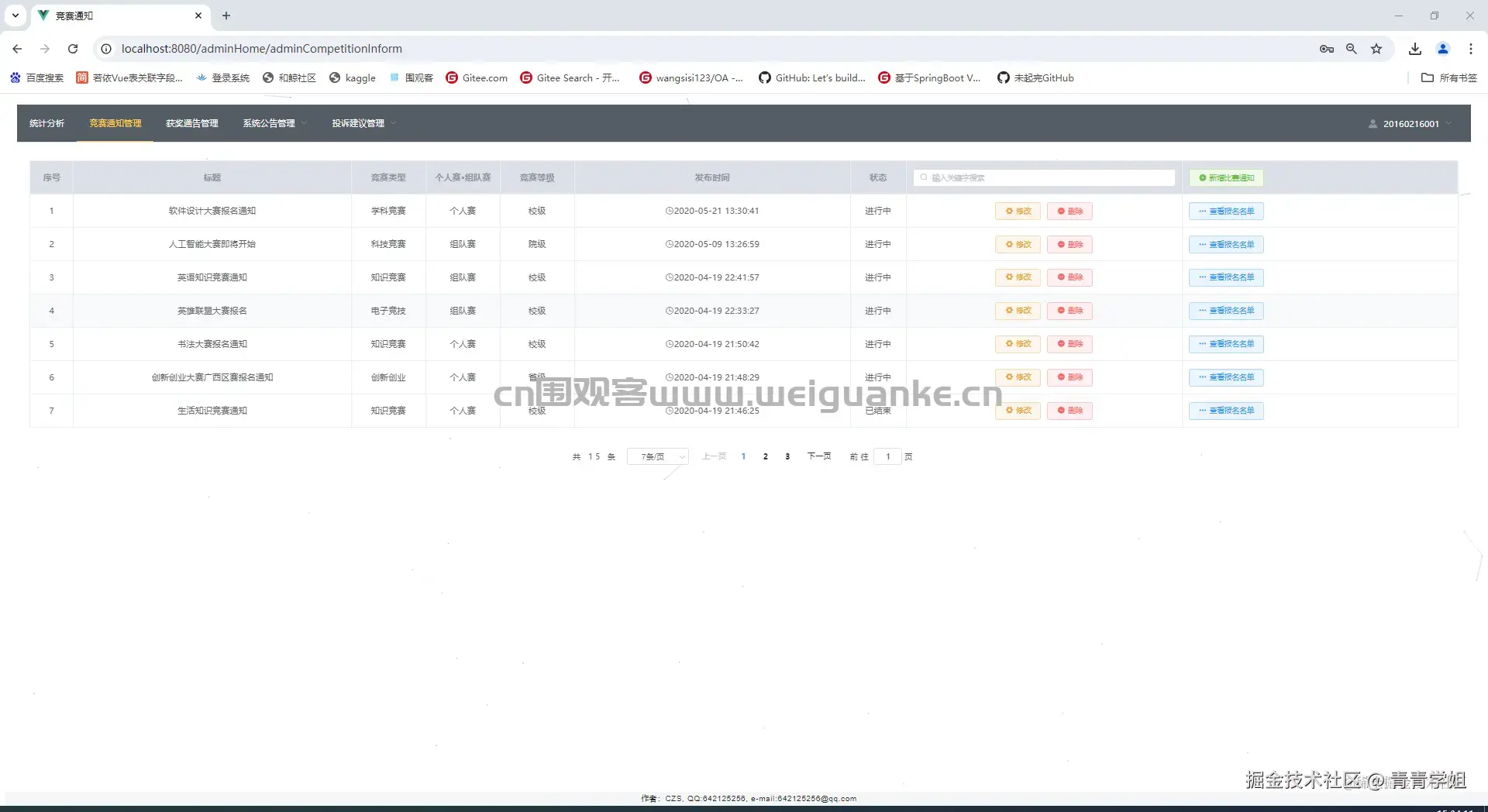View site information icon beside the URL

pos(106,49)
